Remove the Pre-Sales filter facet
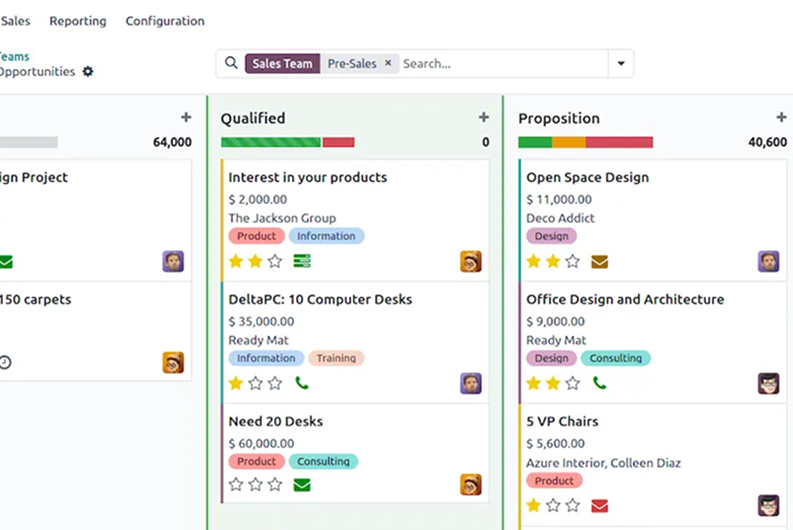 (x=388, y=63)
